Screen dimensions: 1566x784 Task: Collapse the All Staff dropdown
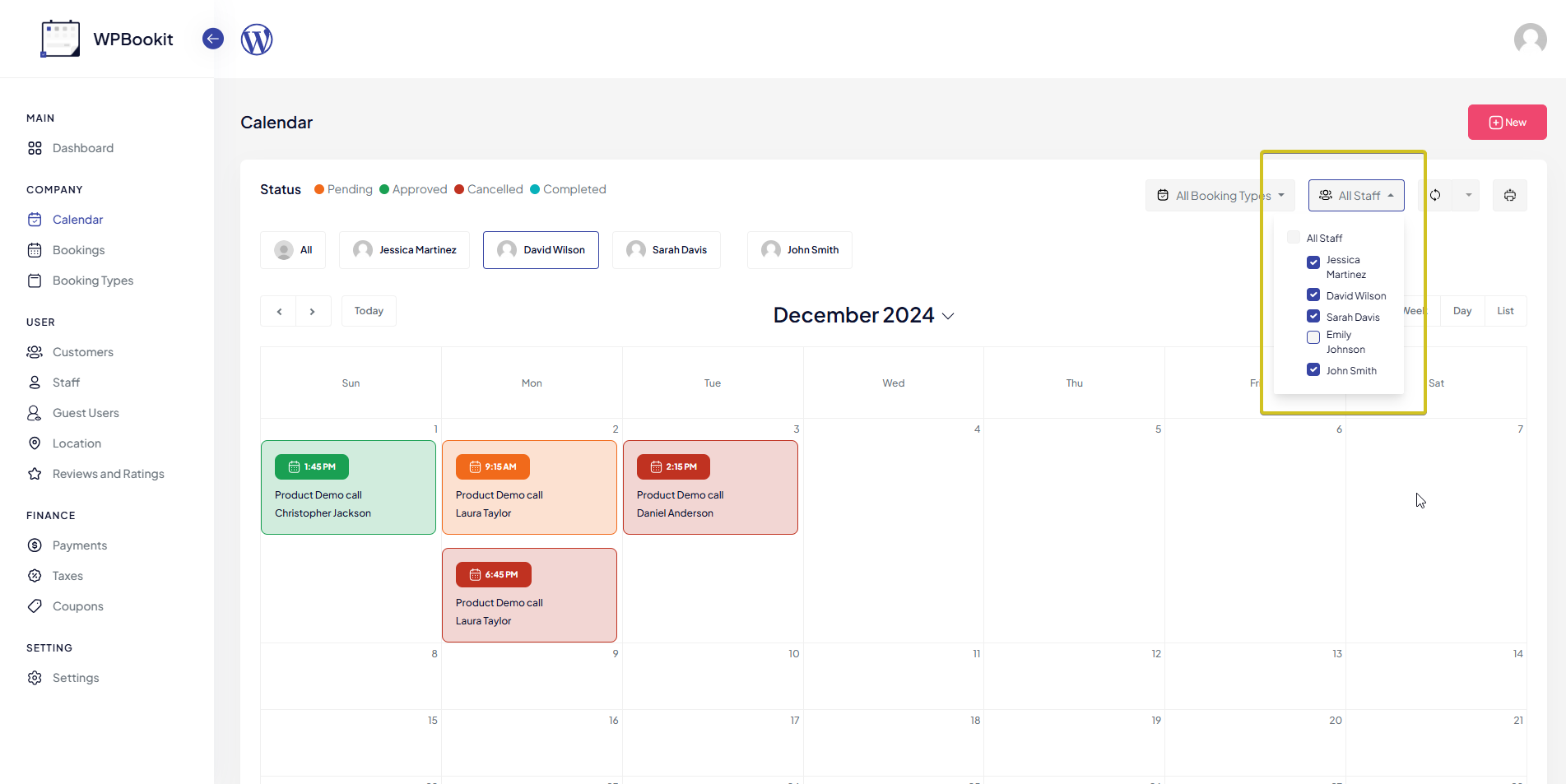pos(1356,196)
